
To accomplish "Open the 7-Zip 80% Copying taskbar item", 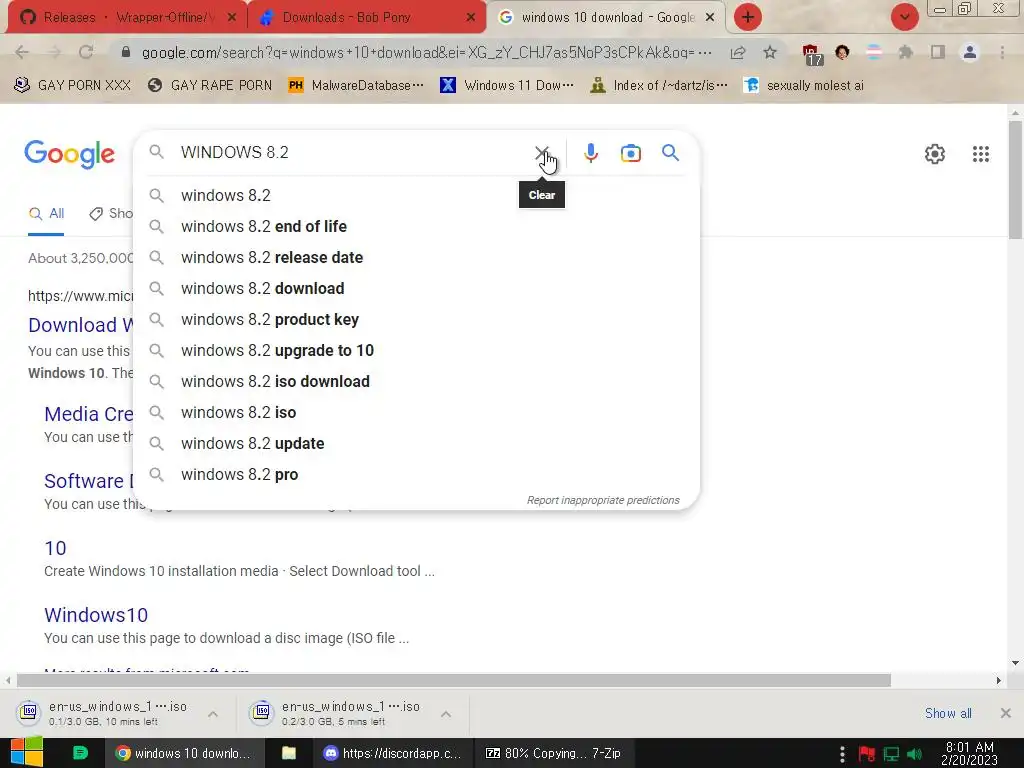I will 552,754.
